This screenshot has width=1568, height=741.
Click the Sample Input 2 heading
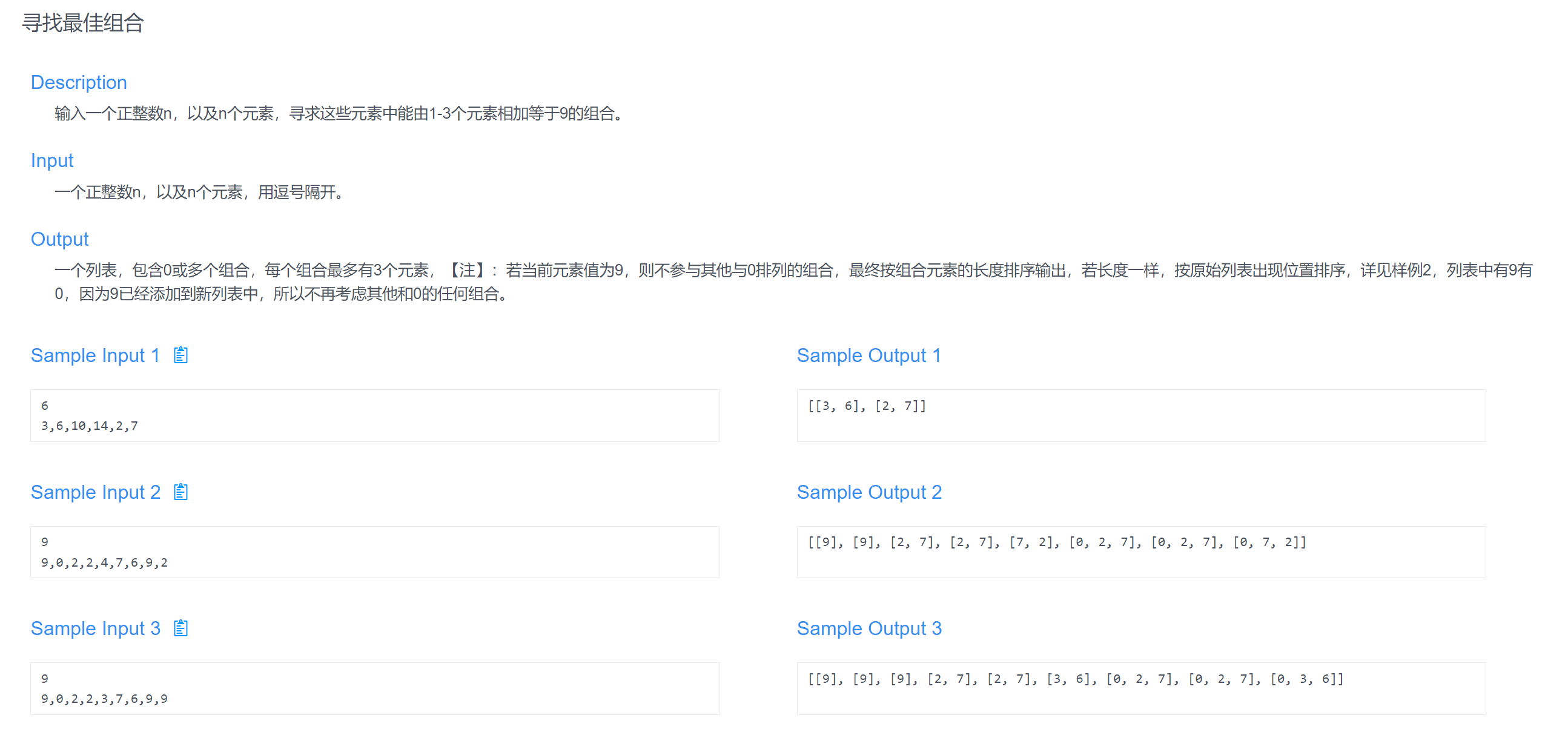[96, 492]
